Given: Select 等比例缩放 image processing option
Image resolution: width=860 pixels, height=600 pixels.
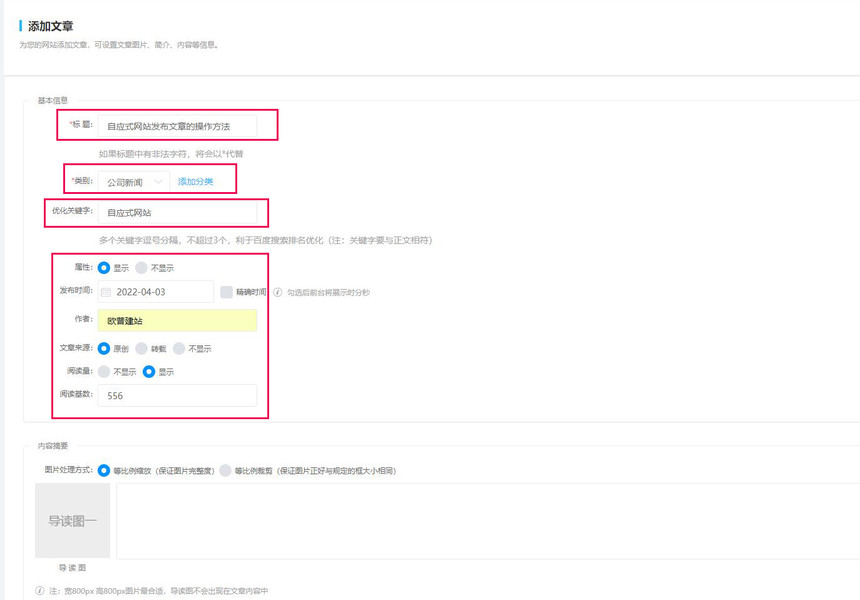Looking at the screenshot, I should point(104,471).
